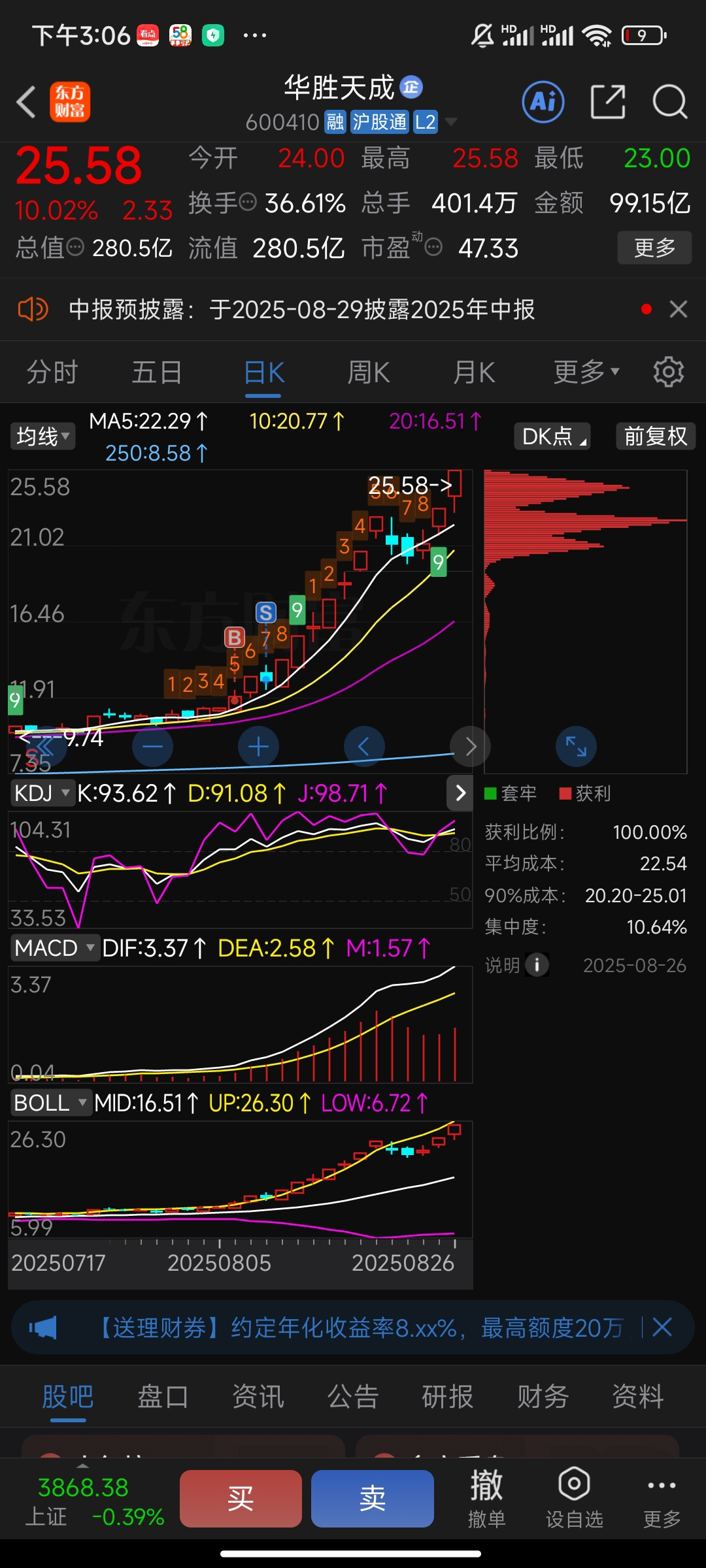Tap the 说明 info icon
This screenshot has height=1568, width=706.
click(x=537, y=965)
